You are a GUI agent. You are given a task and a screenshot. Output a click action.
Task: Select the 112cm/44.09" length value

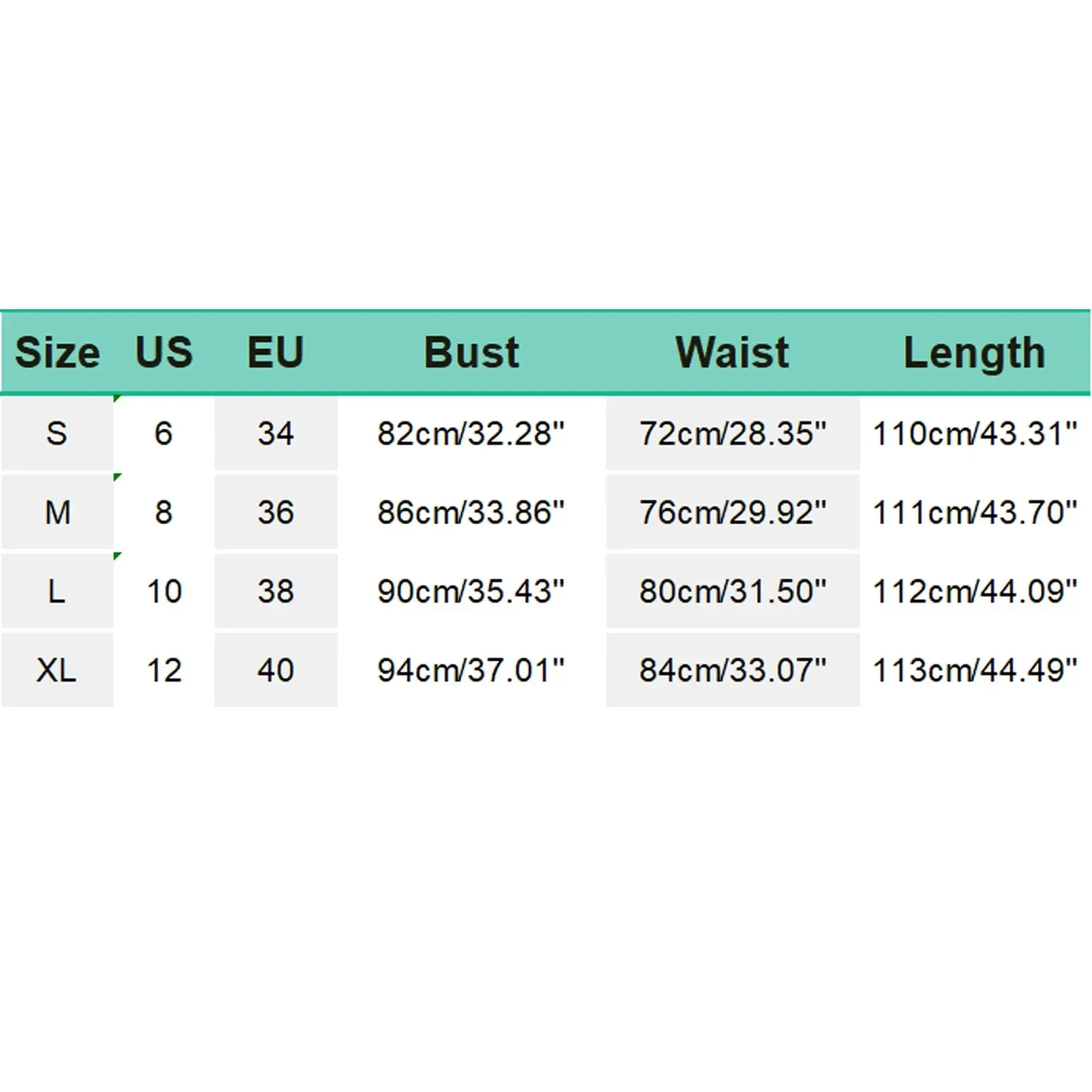(x=975, y=591)
